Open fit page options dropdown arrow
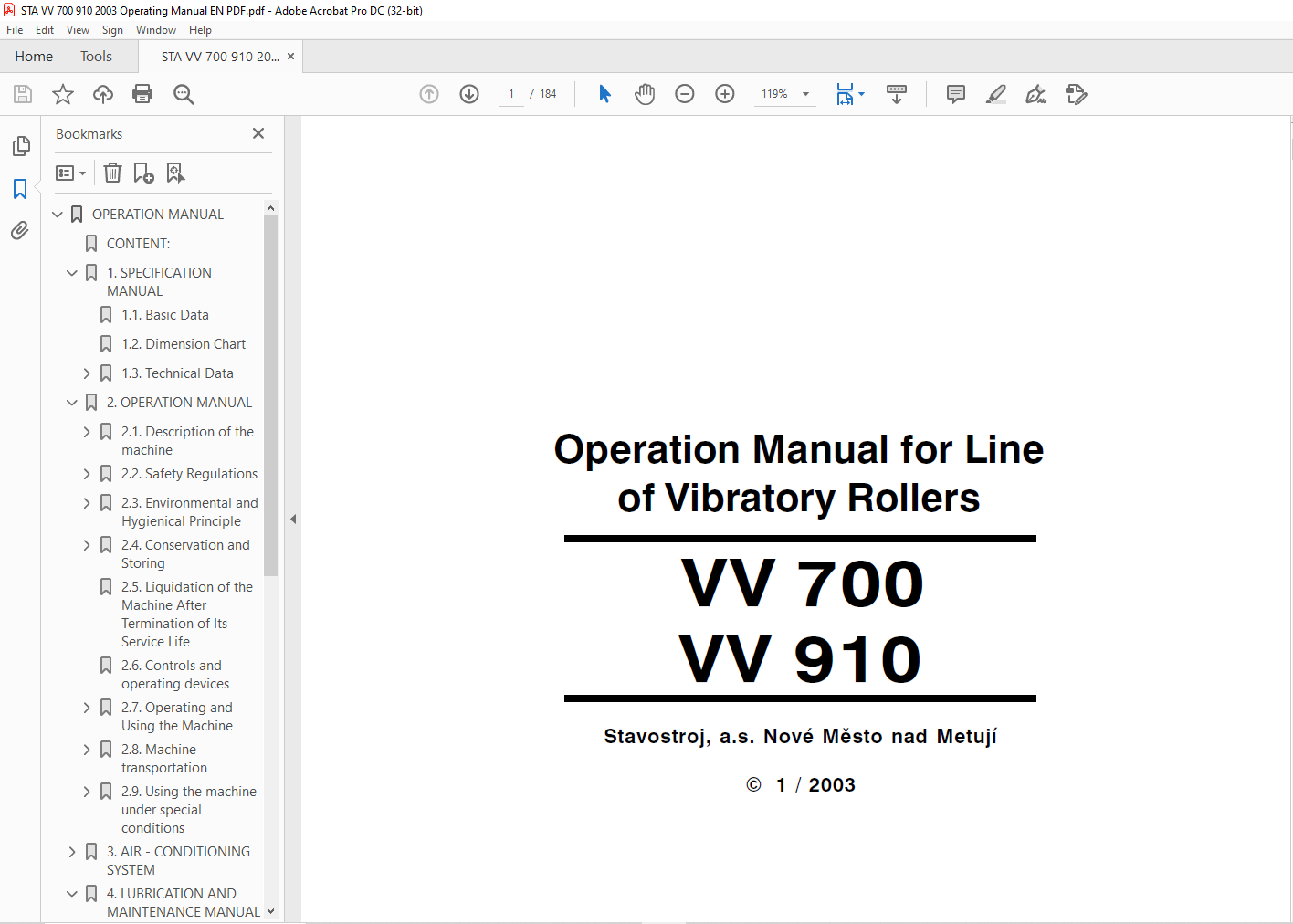 click(861, 94)
